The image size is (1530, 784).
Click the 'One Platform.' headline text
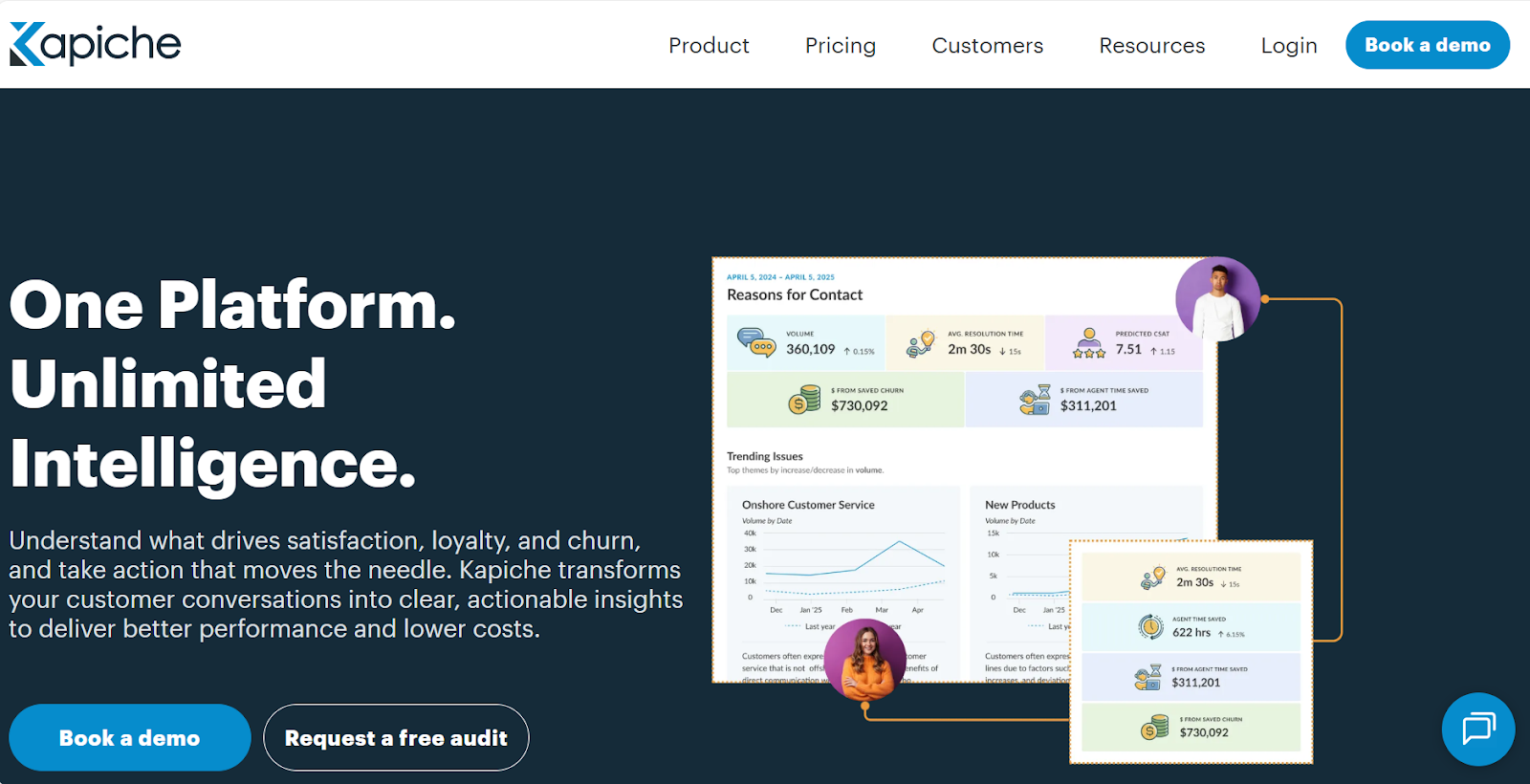pos(233,305)
